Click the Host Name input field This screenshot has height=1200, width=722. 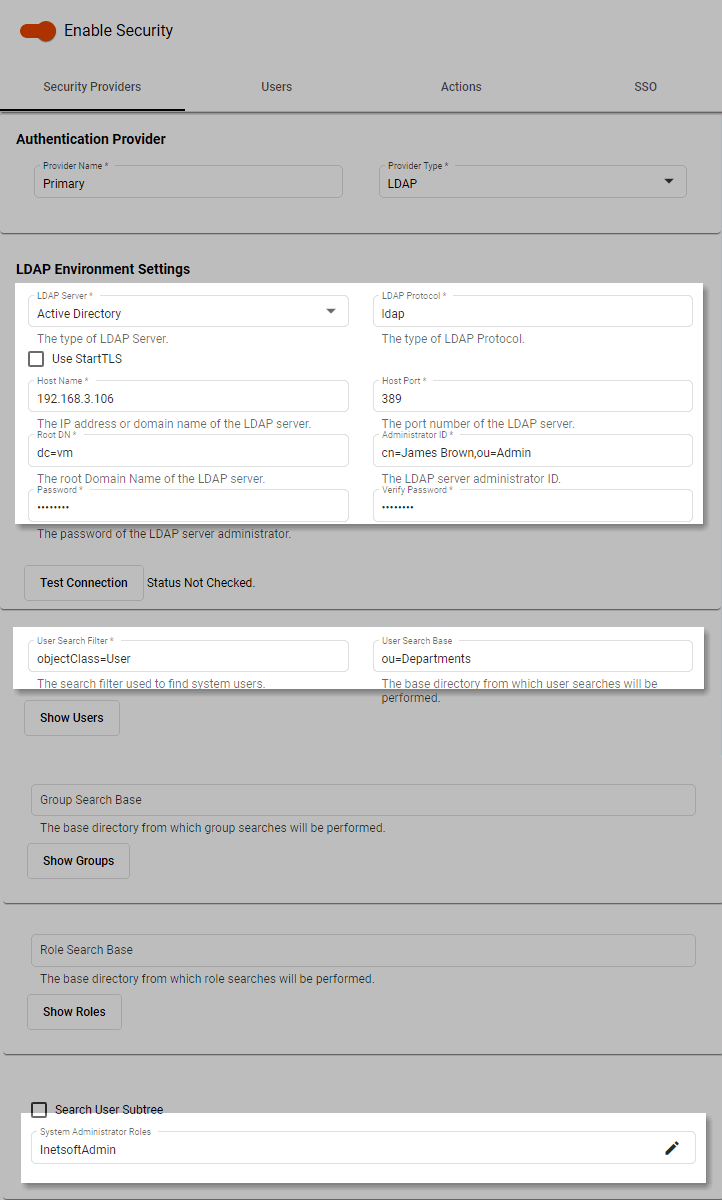pos(188,396)
